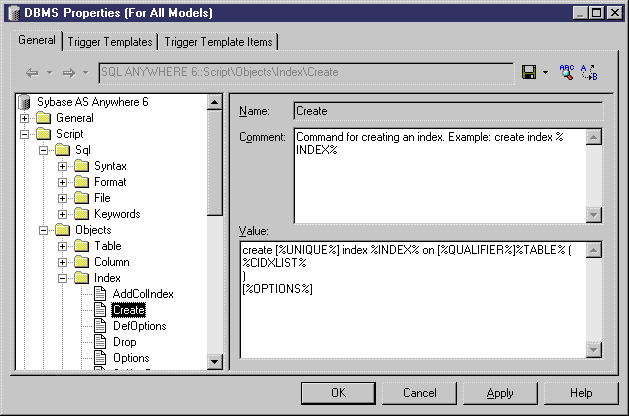Expand the Format tree node
This screenshot has width=629, height=416.
coord(62,183)
